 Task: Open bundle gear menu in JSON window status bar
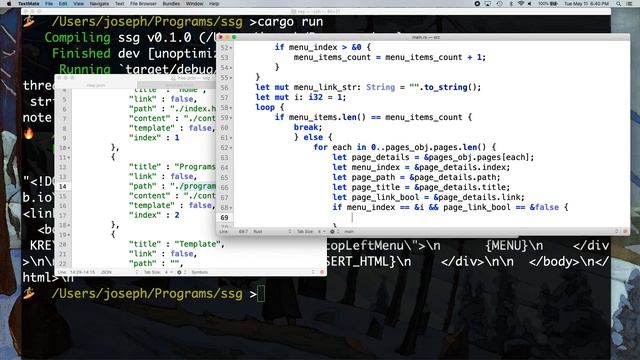click(181, 272)
